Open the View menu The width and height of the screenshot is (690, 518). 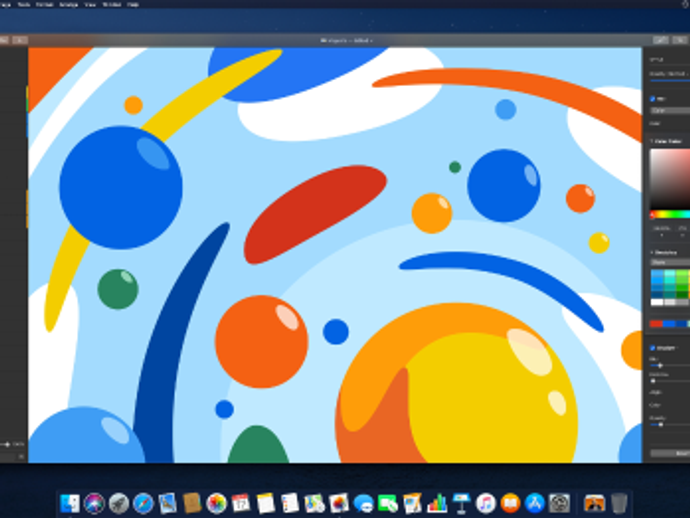tap(90, 4)
